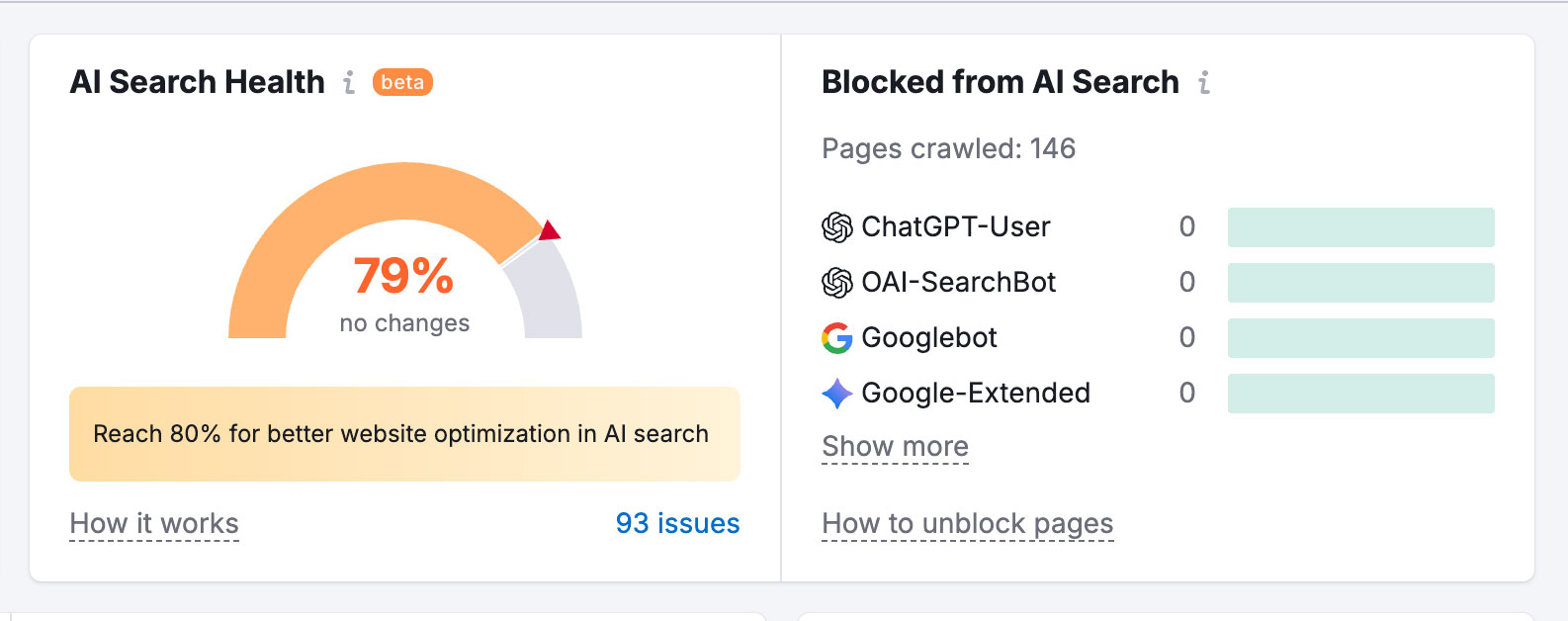Screen dimensions: 1568x621
Task: Click the Pages crawled: 146 text
Action: click(x=948, y=148)
